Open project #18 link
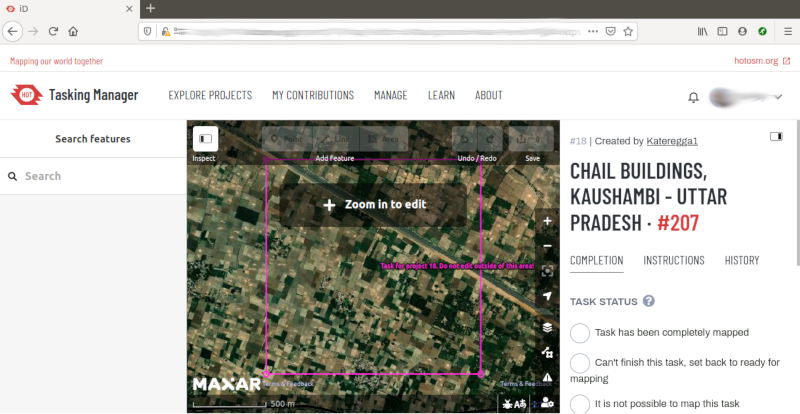Viewport: 800px width, 414px height. (x=578, y=141)
